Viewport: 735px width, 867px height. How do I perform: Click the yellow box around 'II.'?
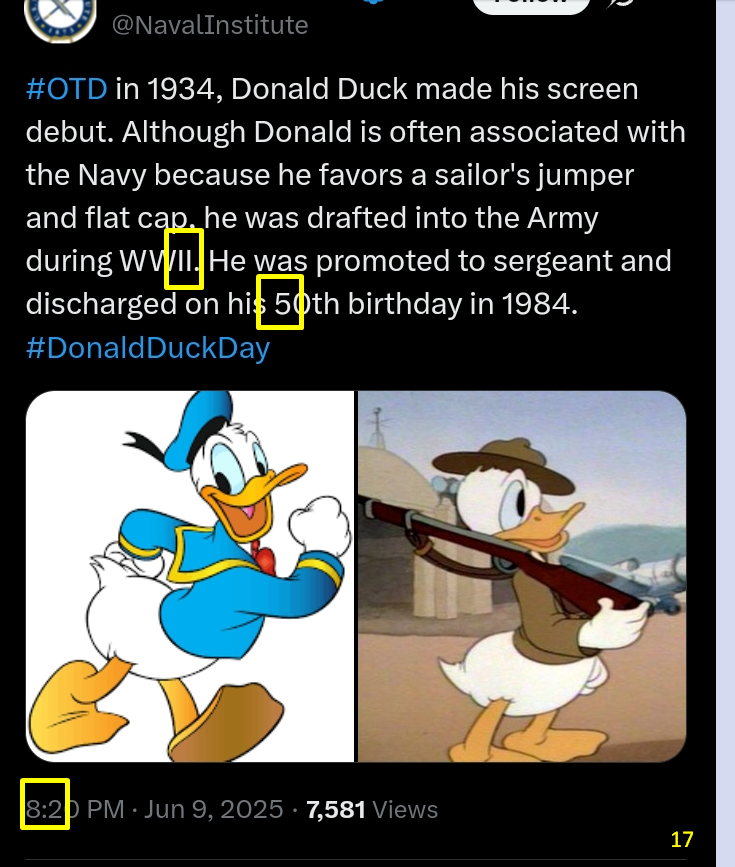tap(184, 260)
